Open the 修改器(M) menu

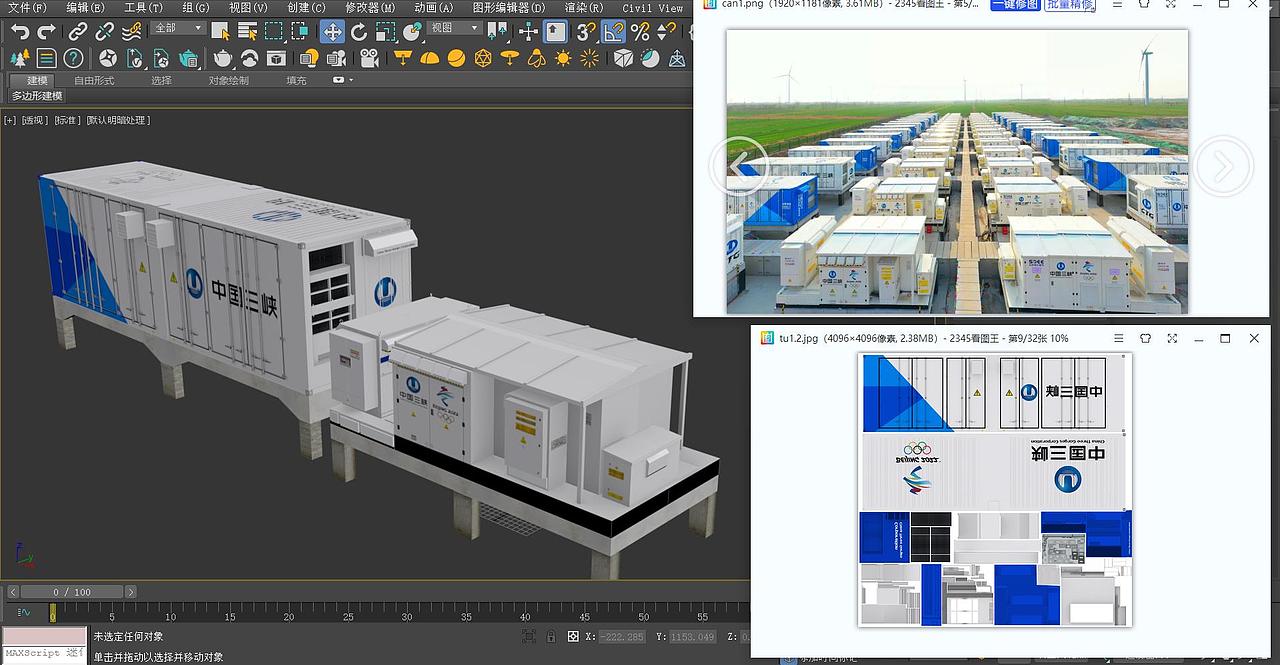point(370,8)
